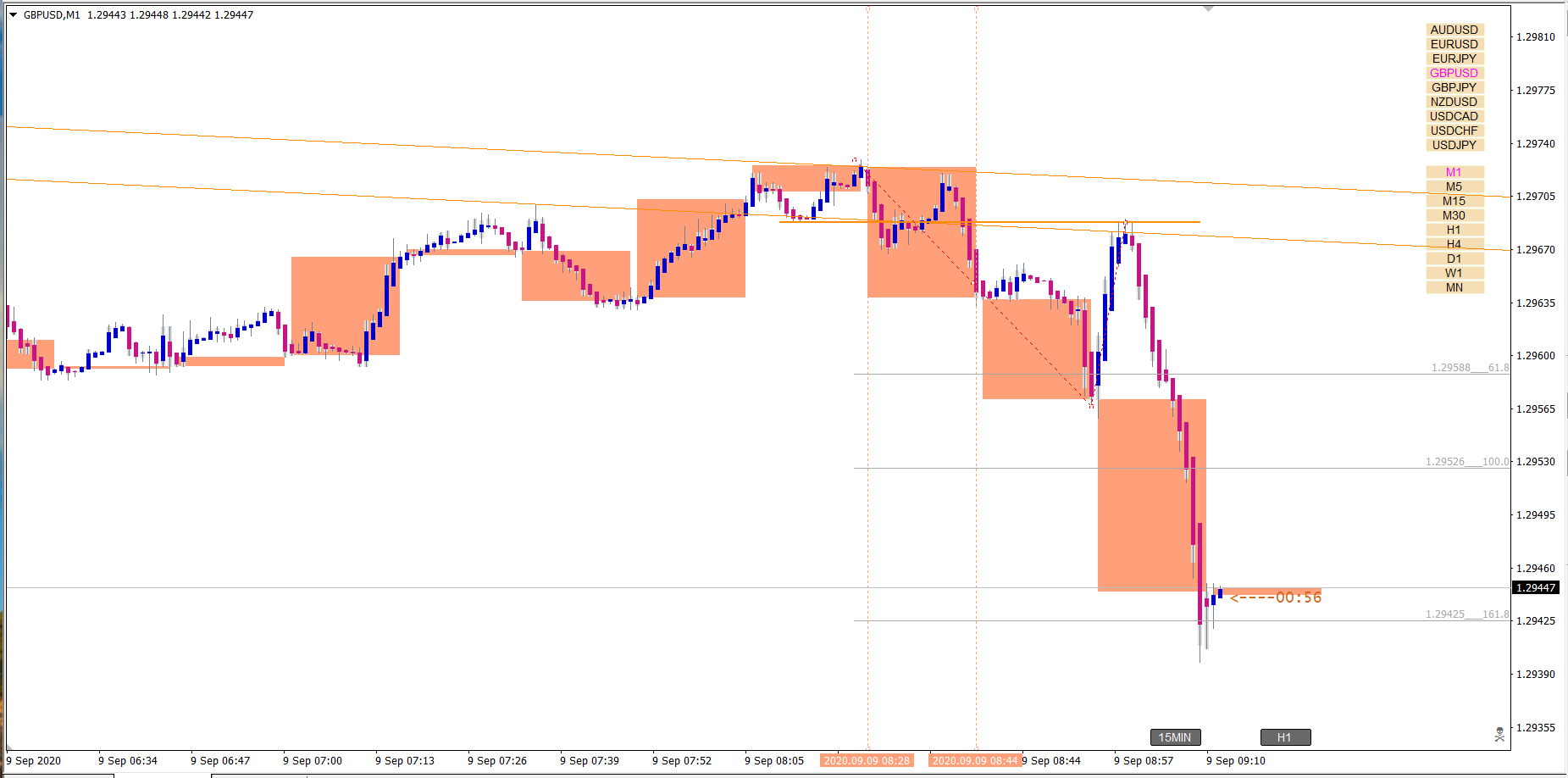This screenshot has width=1568, height=778.
Task: Click the 9 Sep 08:05 time axis label
Action: point(774,761)
